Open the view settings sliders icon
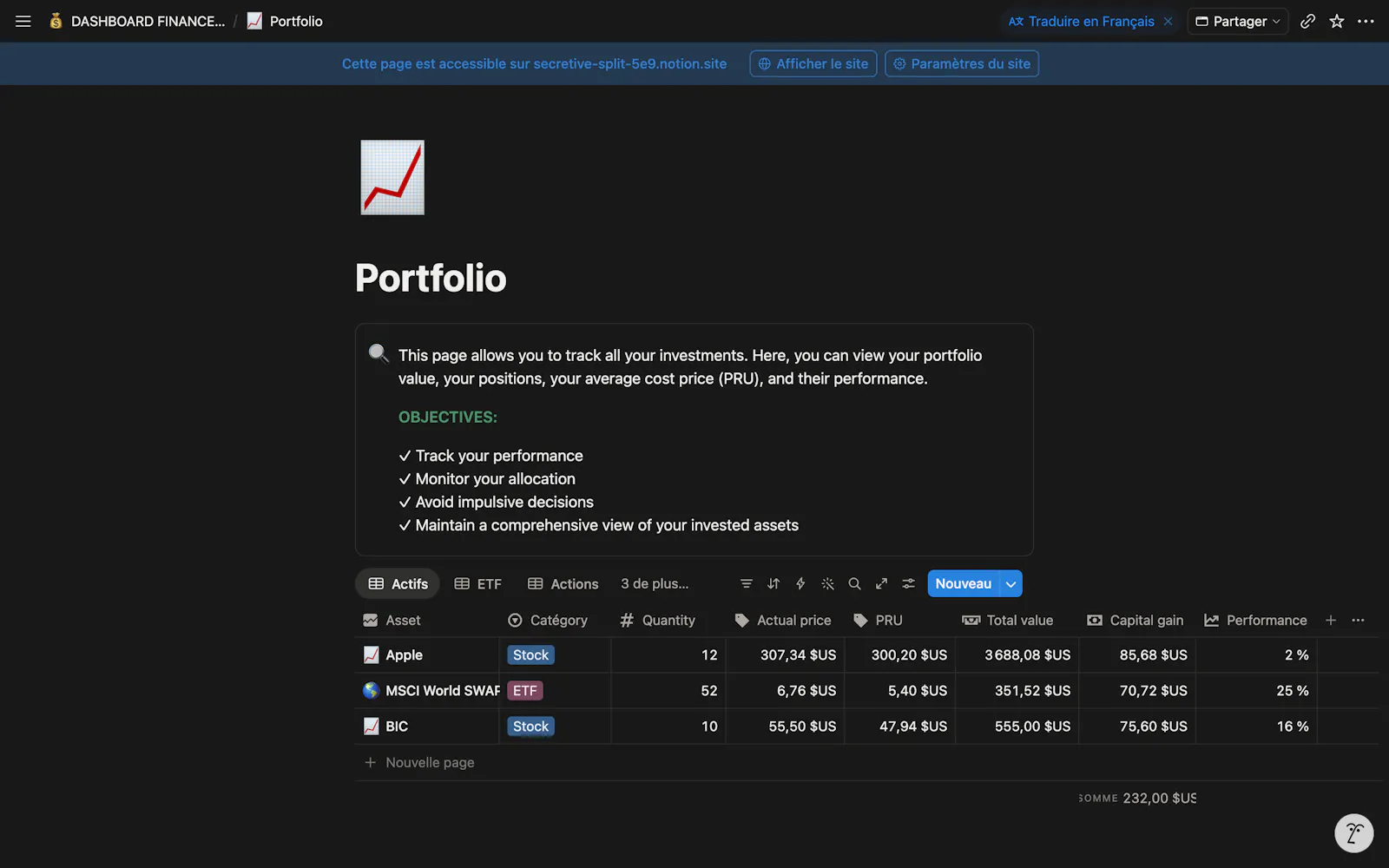The width and height of the screenshot is (1389, 868). 908,584
